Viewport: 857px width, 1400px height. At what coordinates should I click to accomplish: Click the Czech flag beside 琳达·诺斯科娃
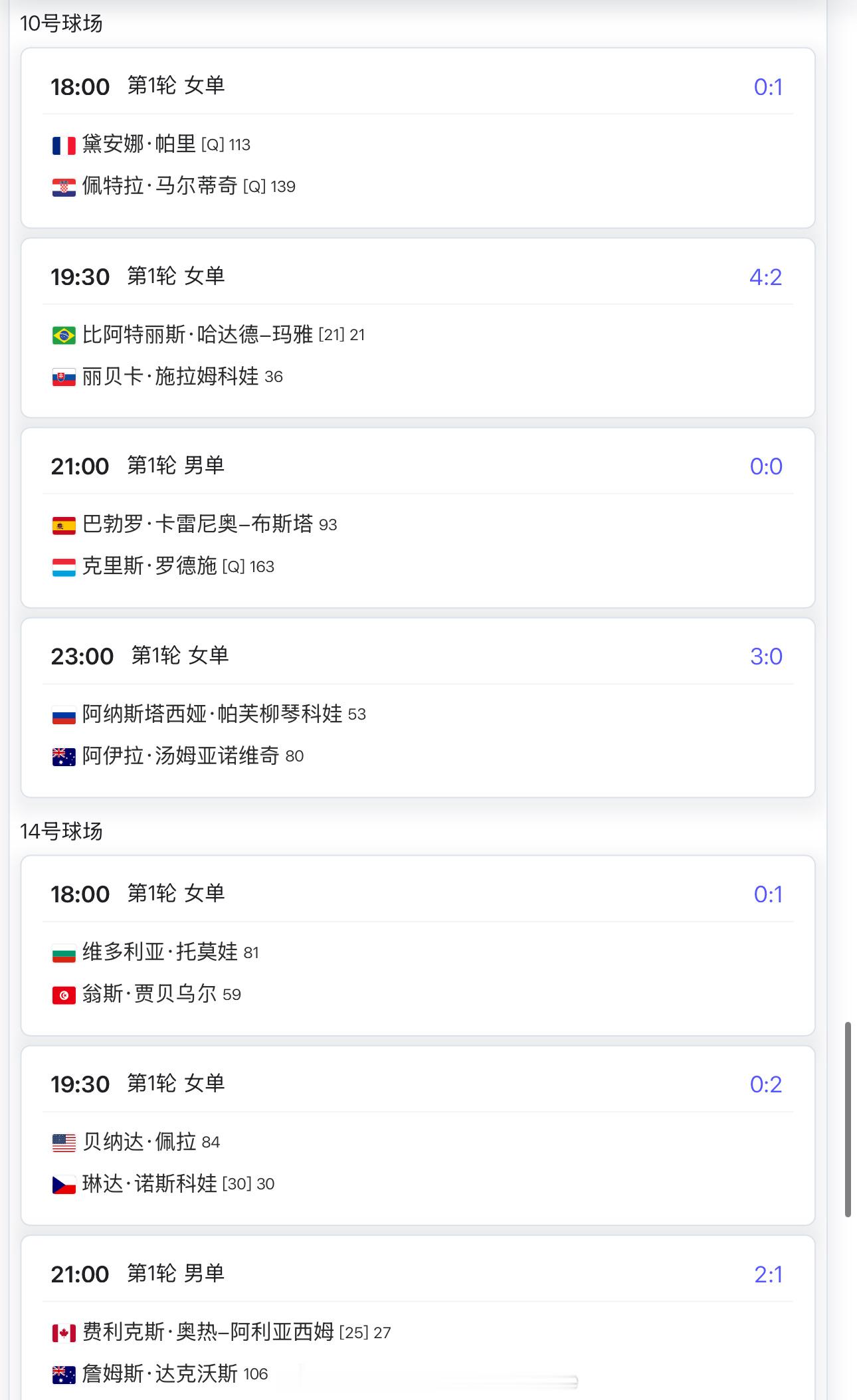tap(64, 1185)
